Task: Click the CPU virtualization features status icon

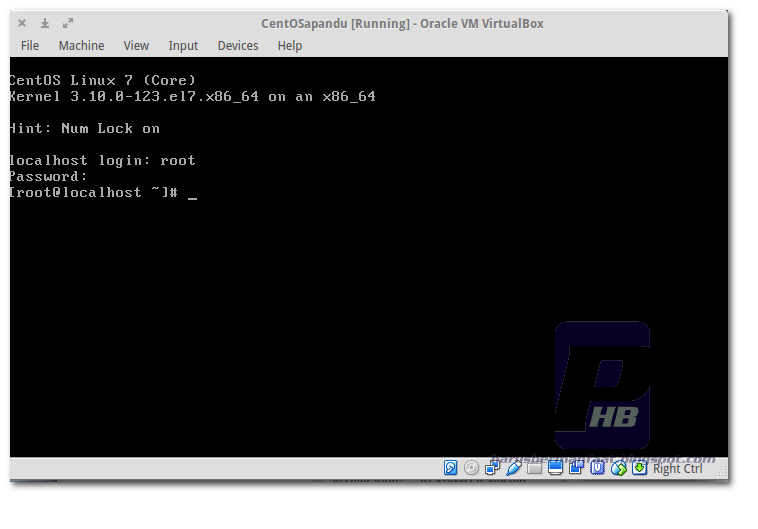Action: [x=598, y=468]
